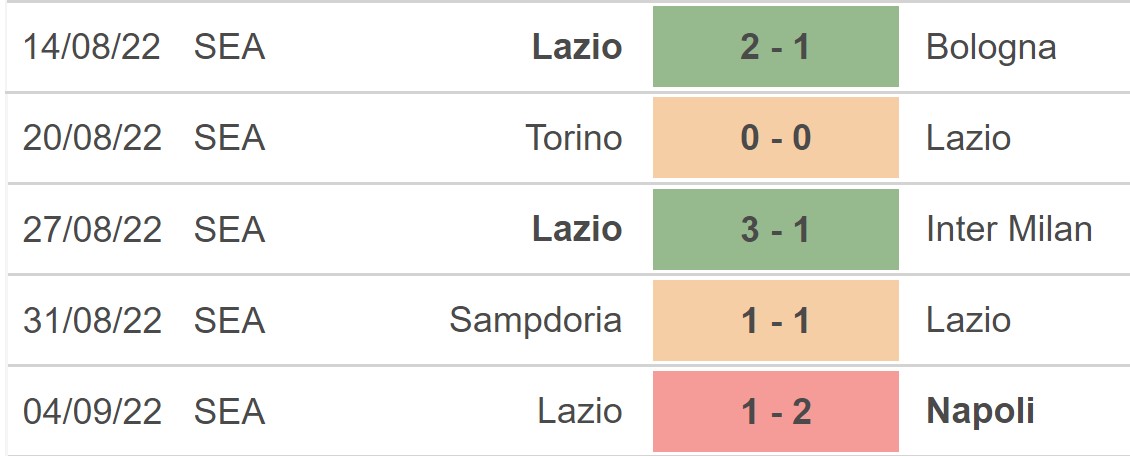Open the Bologna team link
This screenshot has width=1130, height=456.
point(991,47)
